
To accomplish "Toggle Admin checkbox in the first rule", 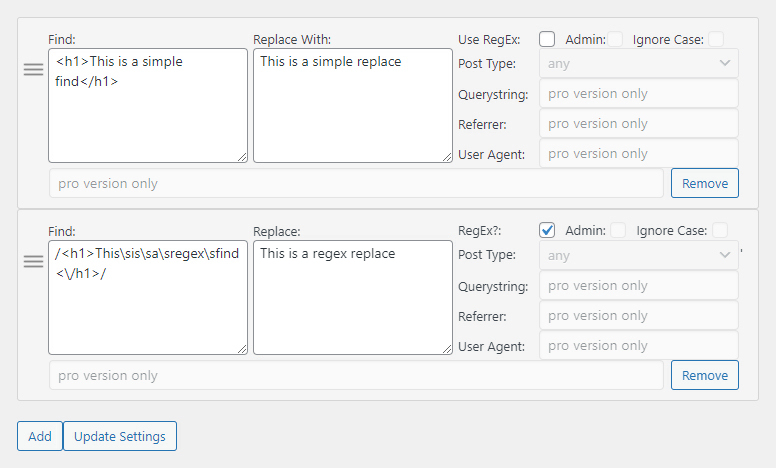I will pos(615,39).
